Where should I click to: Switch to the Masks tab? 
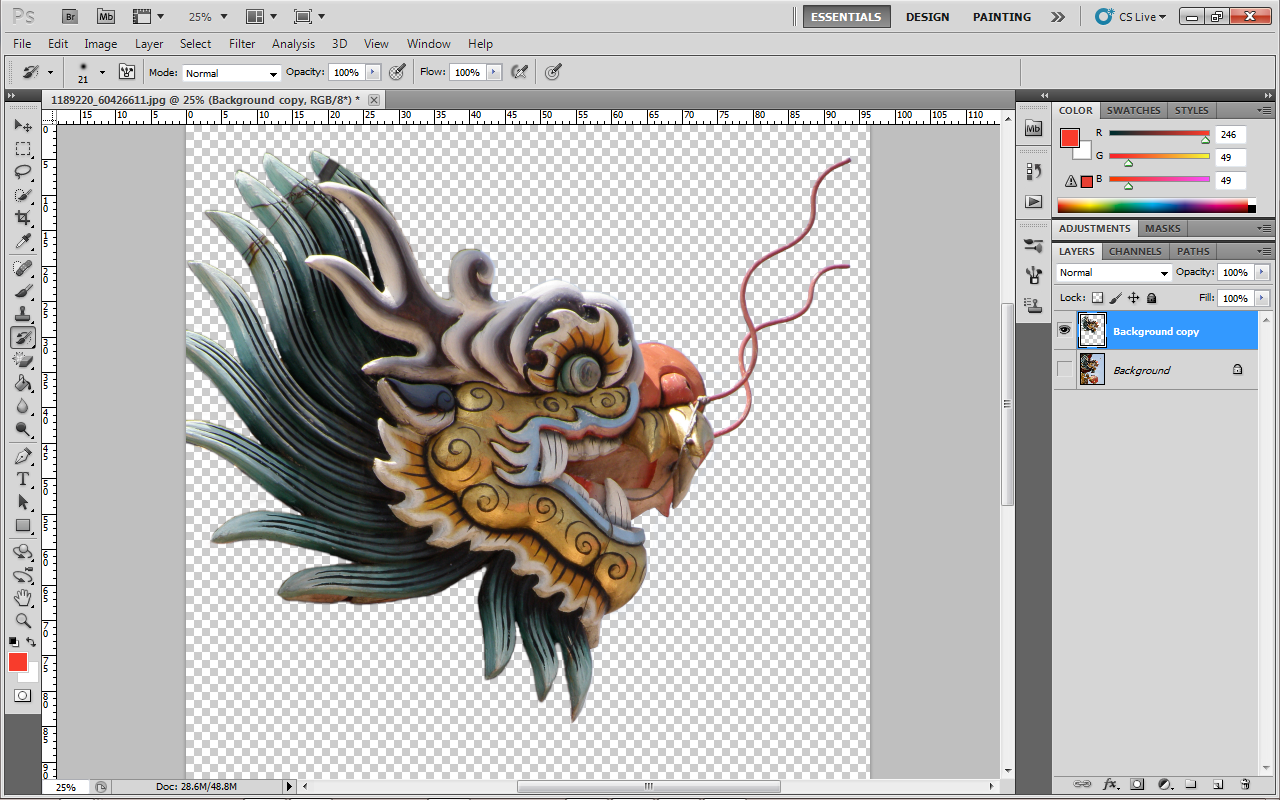click(1163, 228)
